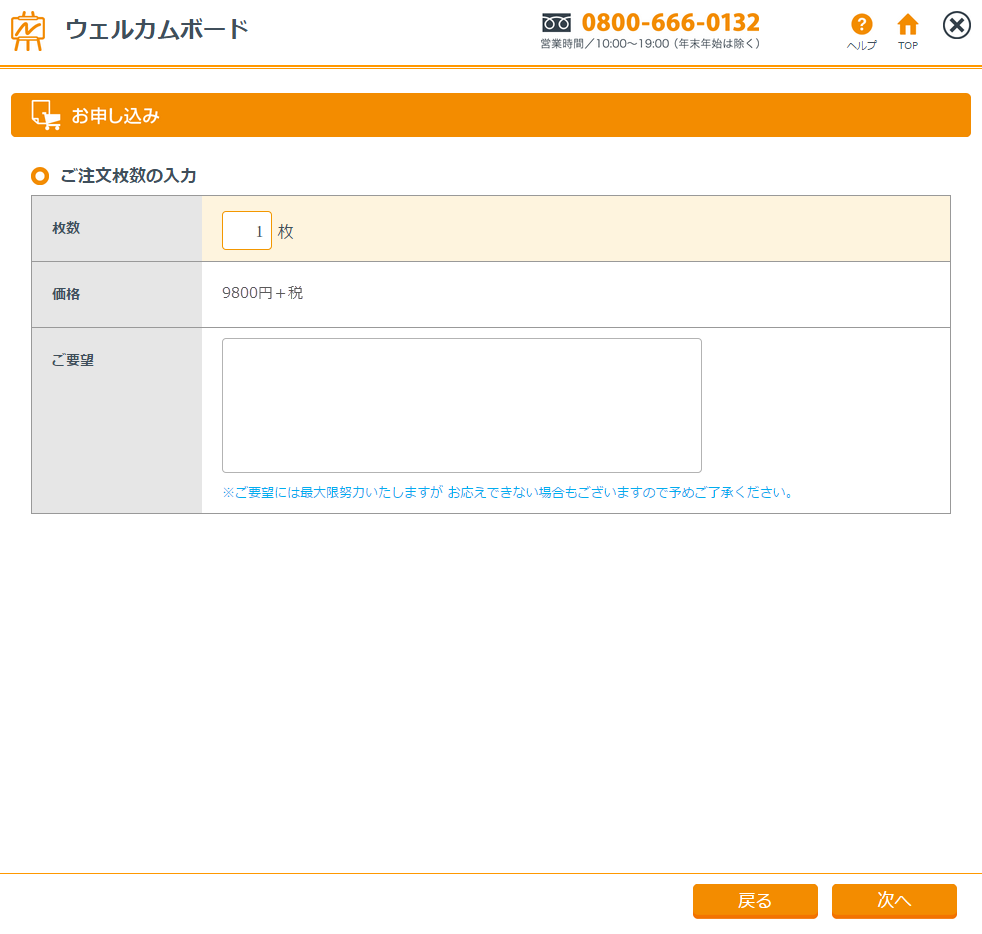Click the 9800円+税 price text
Screen dimensions: 982x934
pos(262,293)
